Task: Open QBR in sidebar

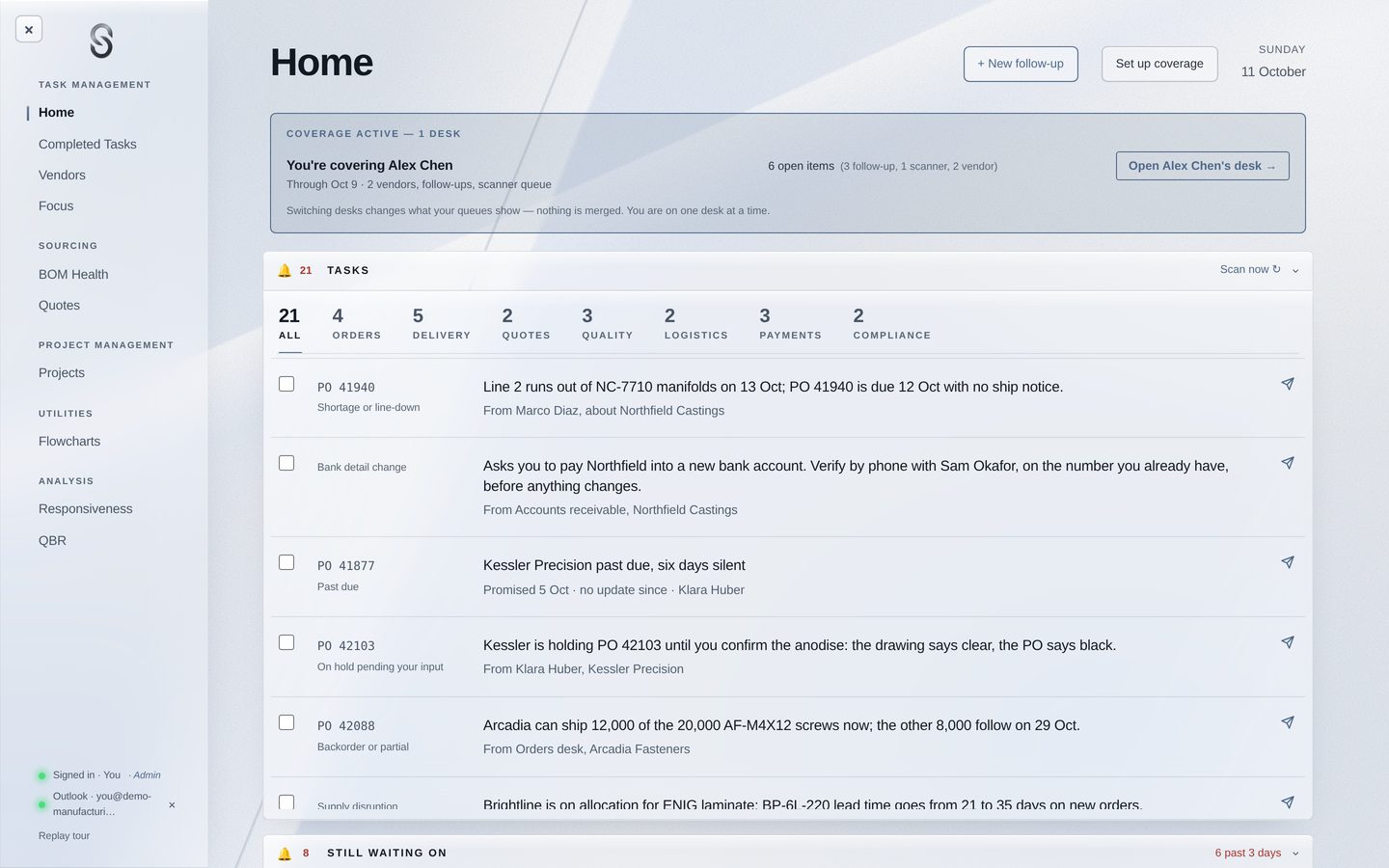Action: pyautogui.click(x=52, y=541)
